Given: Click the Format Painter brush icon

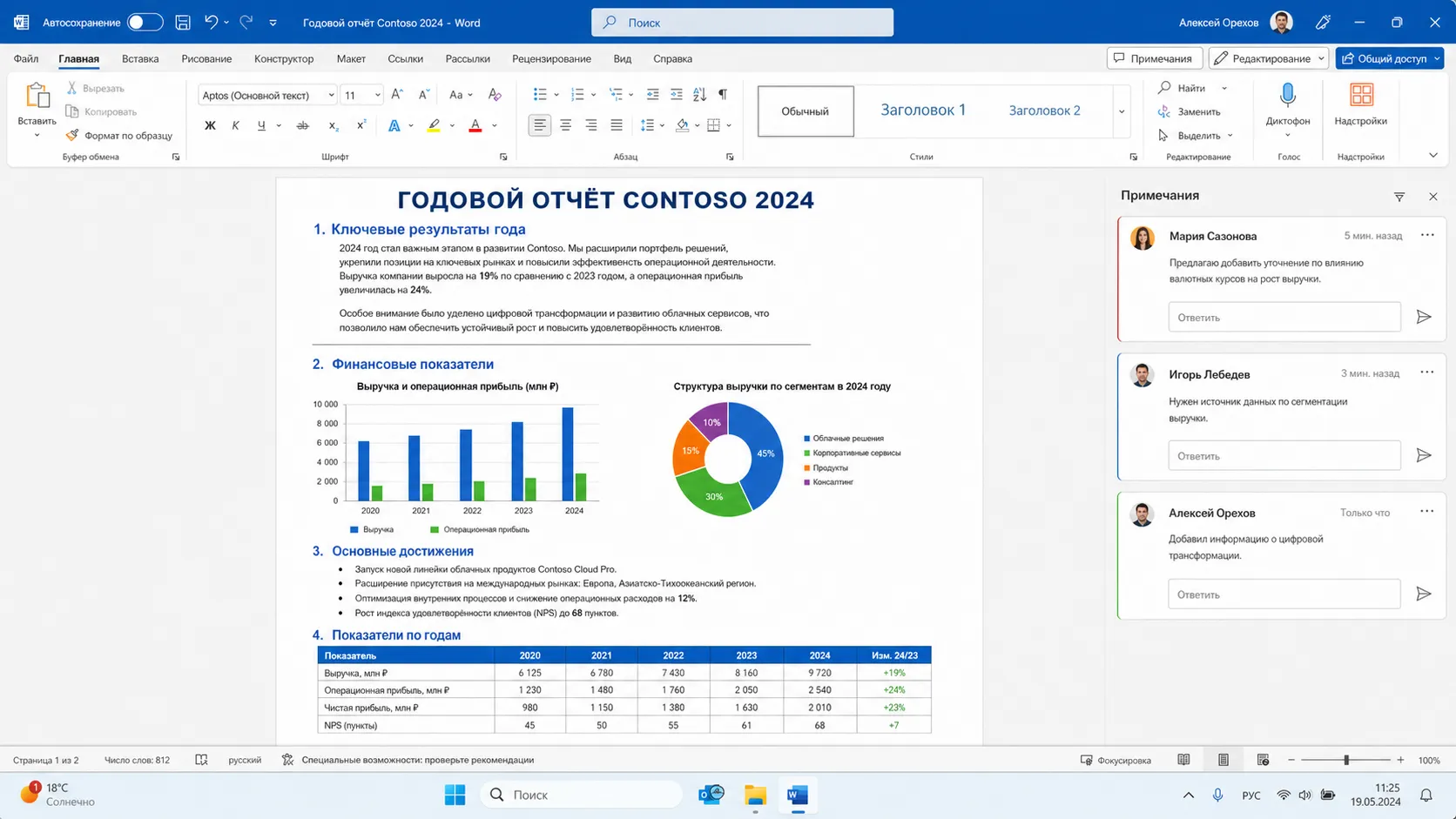Looking at the screenshot, I should (72, 135).
